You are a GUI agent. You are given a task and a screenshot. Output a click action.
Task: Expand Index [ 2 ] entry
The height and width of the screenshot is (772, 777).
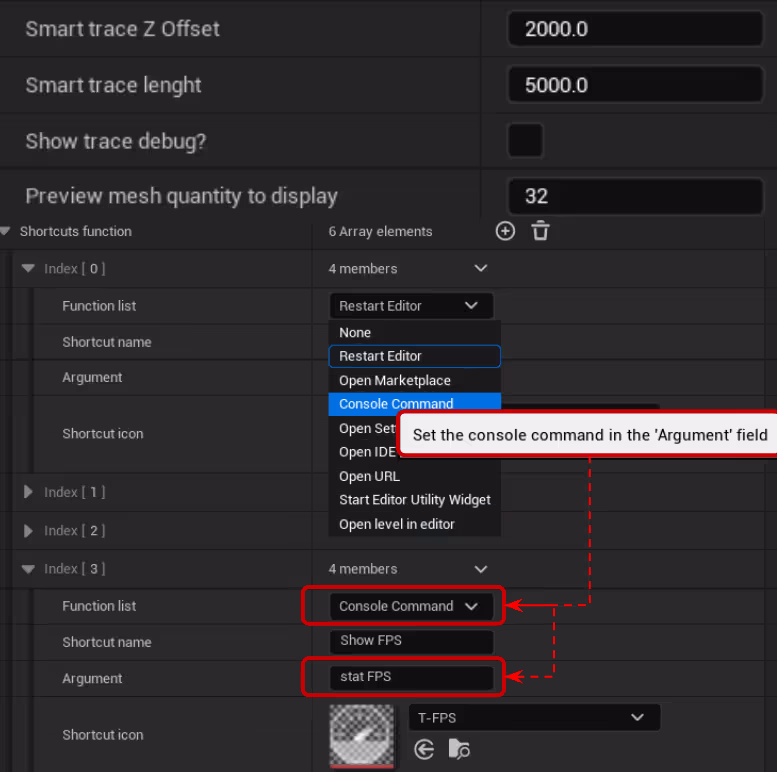(x=28, y=531)
